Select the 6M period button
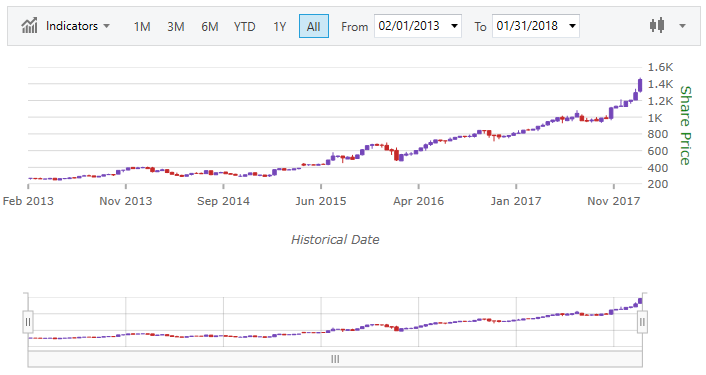 click(210, 27)
